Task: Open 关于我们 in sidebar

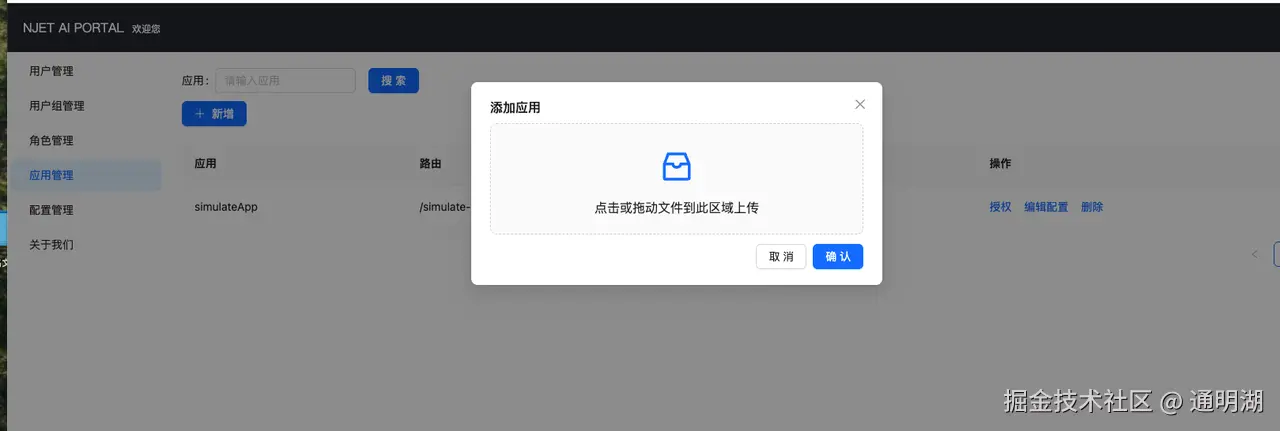Action: [51, 244]
